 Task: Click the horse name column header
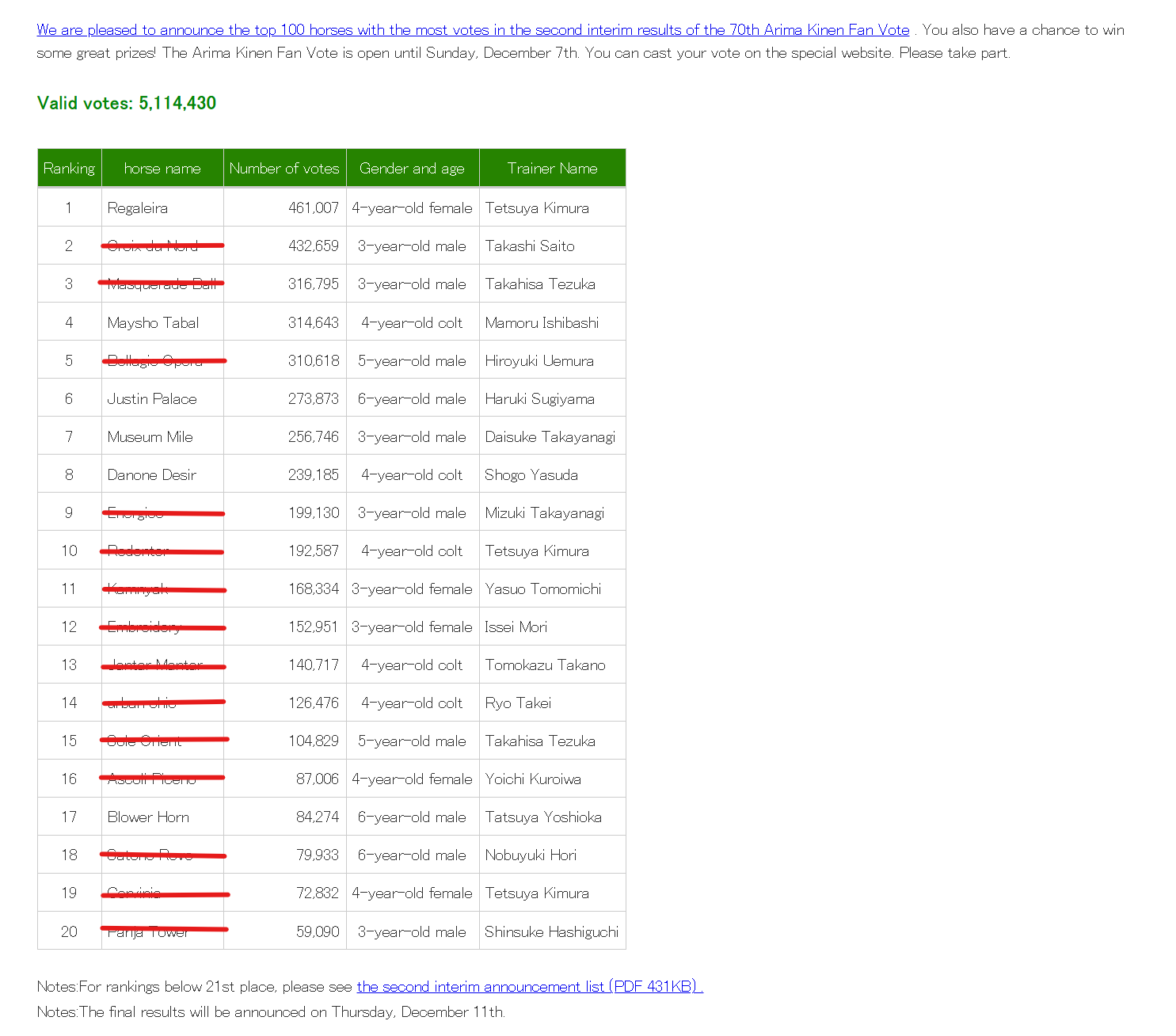[x=162, y=168]
